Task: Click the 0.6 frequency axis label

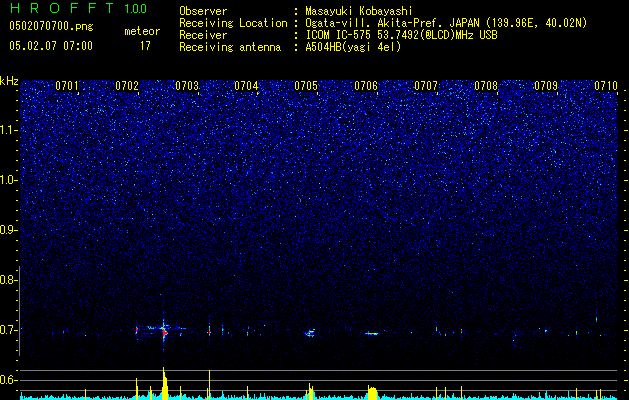Action: (7, 380)
